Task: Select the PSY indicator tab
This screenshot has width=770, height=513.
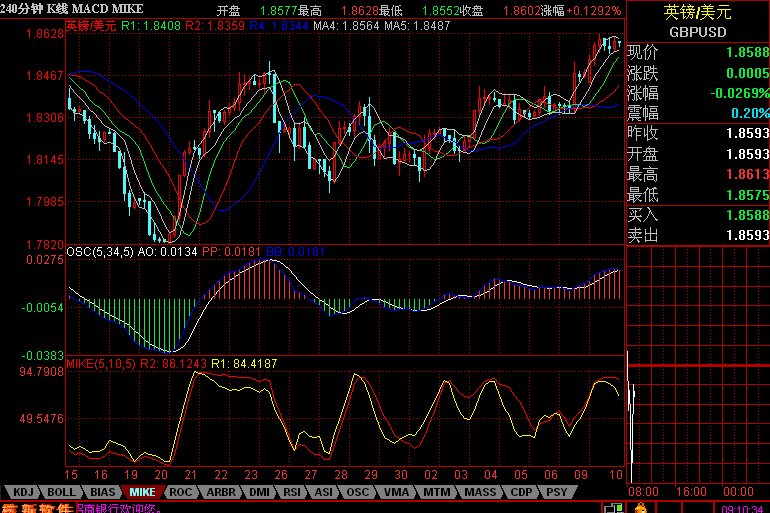Action: [x=556, y=492]
